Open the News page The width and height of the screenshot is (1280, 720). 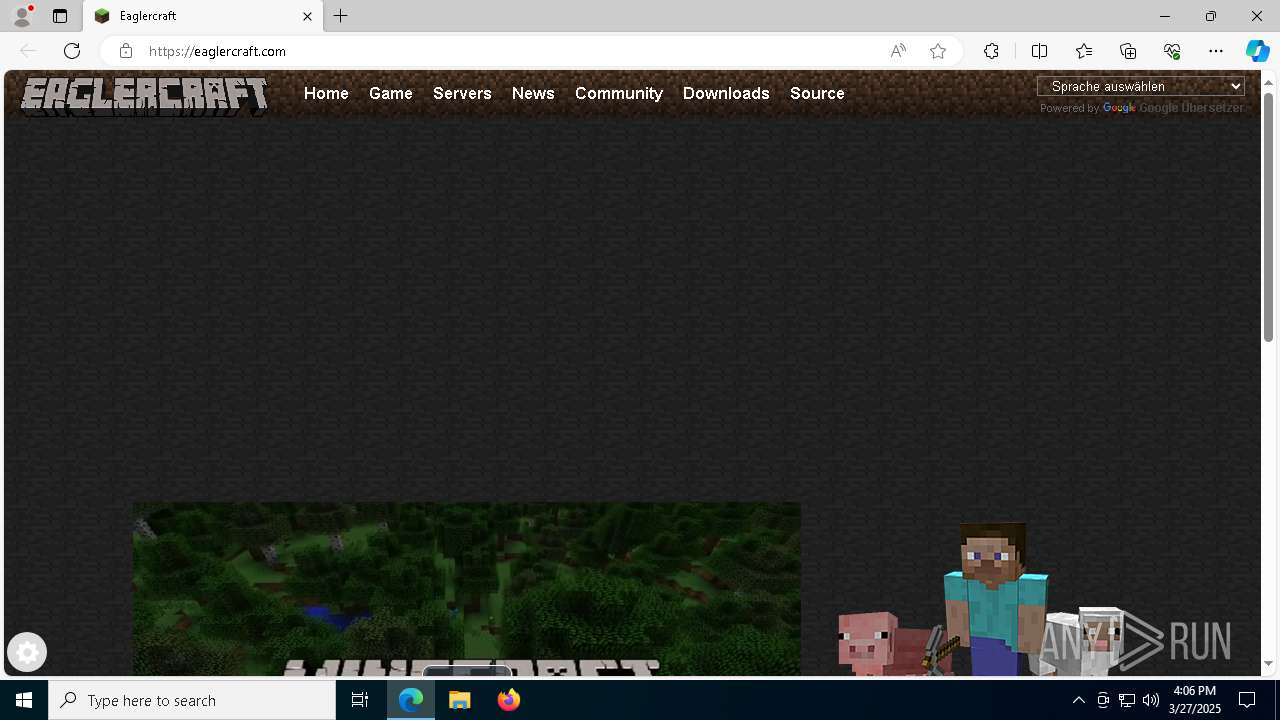tap(533, 93)
